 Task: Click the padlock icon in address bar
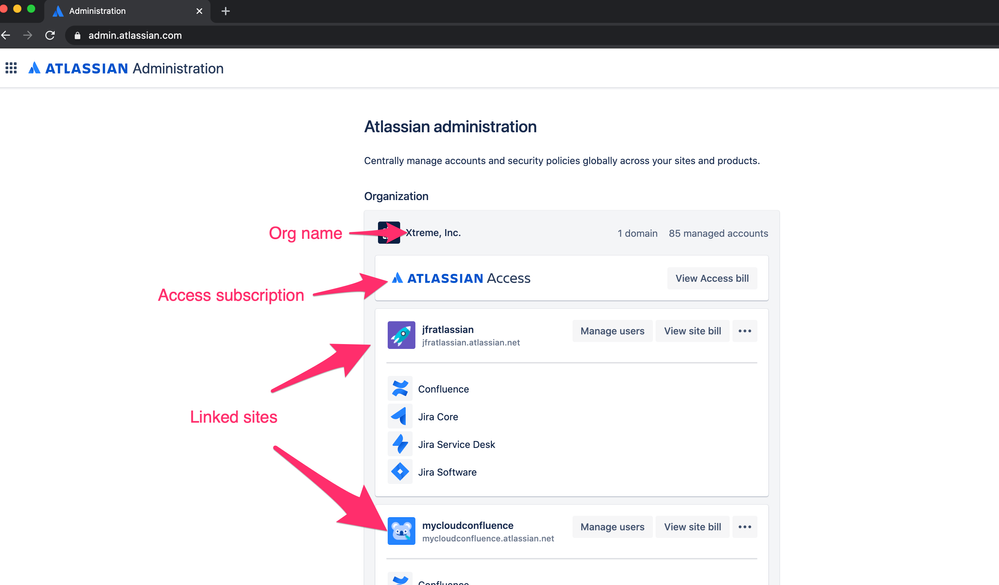(x=77, y=36)
